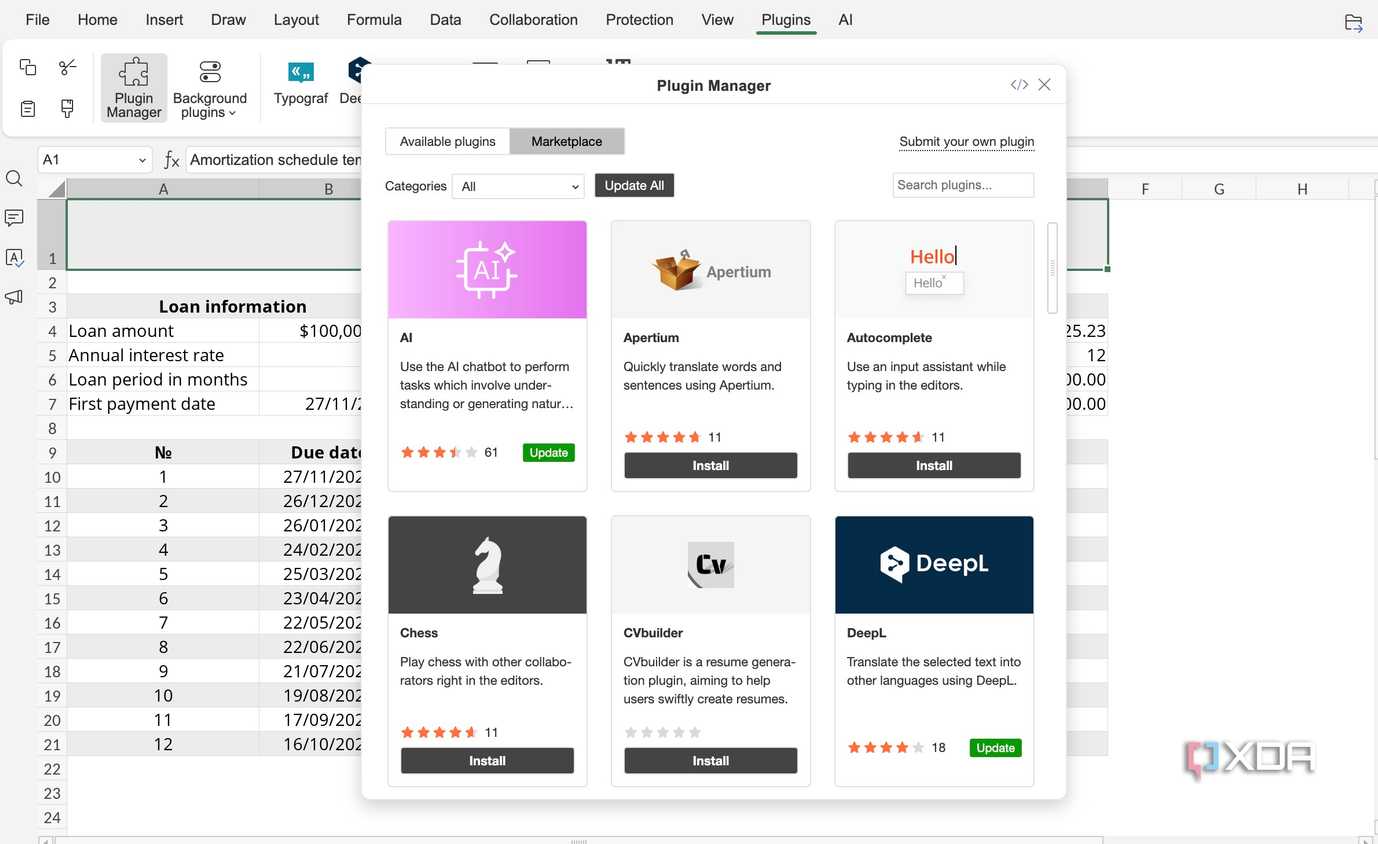The width and height of the screenshot is (1378, 844).
Task: Click the fx insert function icon
Action: [171, 160]
